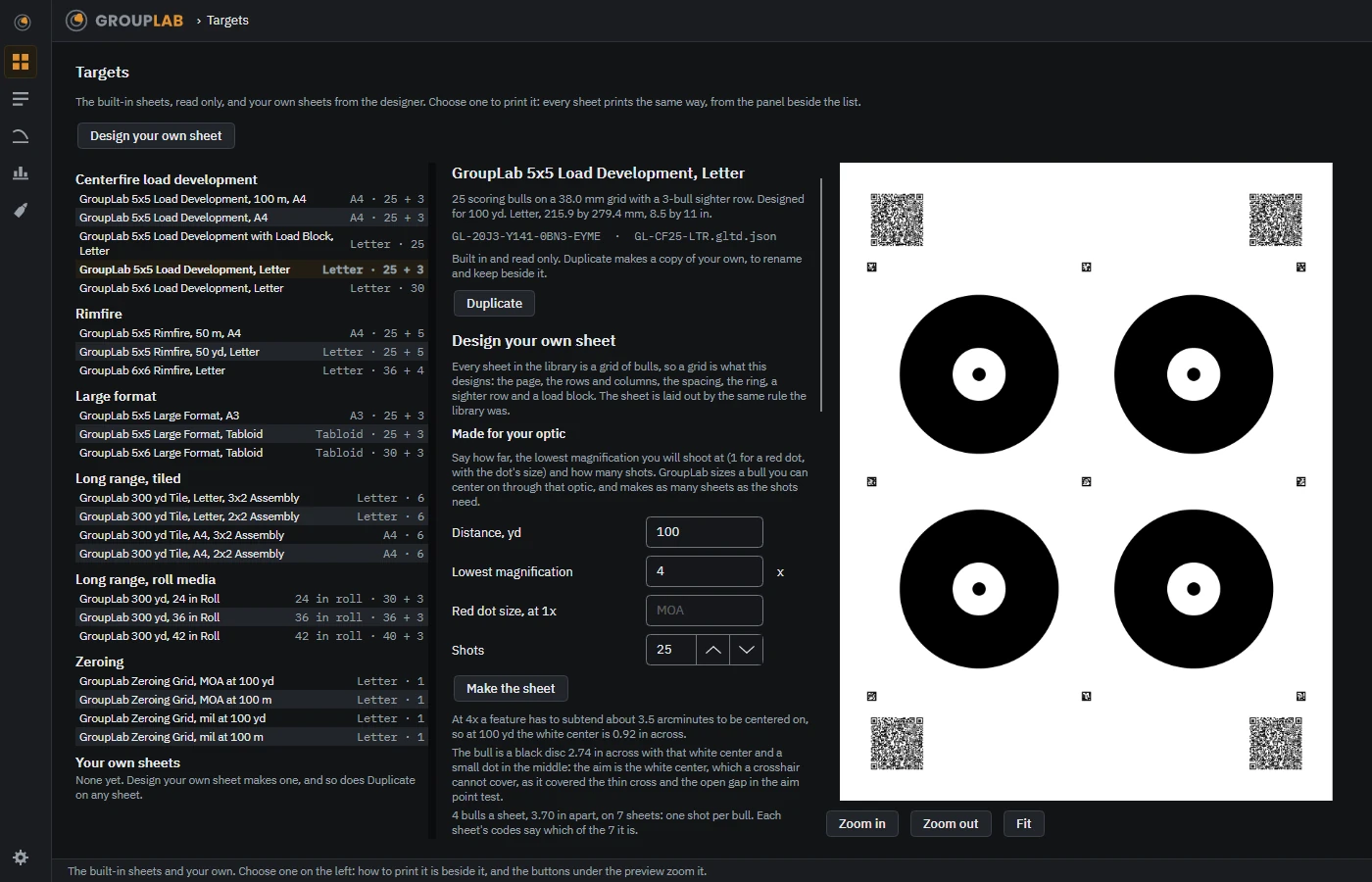Viewport: 1372px width, 882px height.
Task: Click the Zeroing category heading
Action: pyautogui.click(x=100, y=661)
